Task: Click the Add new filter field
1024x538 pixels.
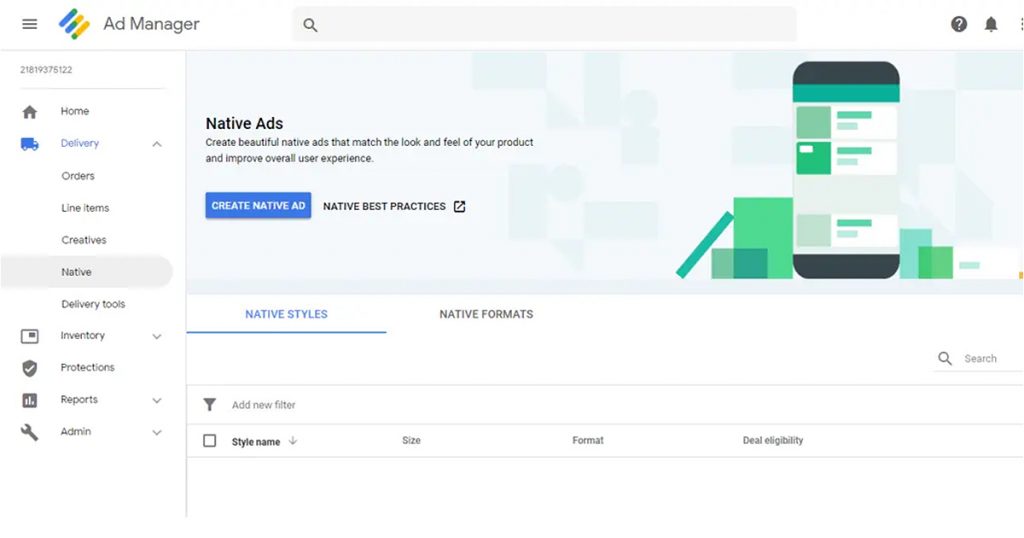Action: (263, 405)
